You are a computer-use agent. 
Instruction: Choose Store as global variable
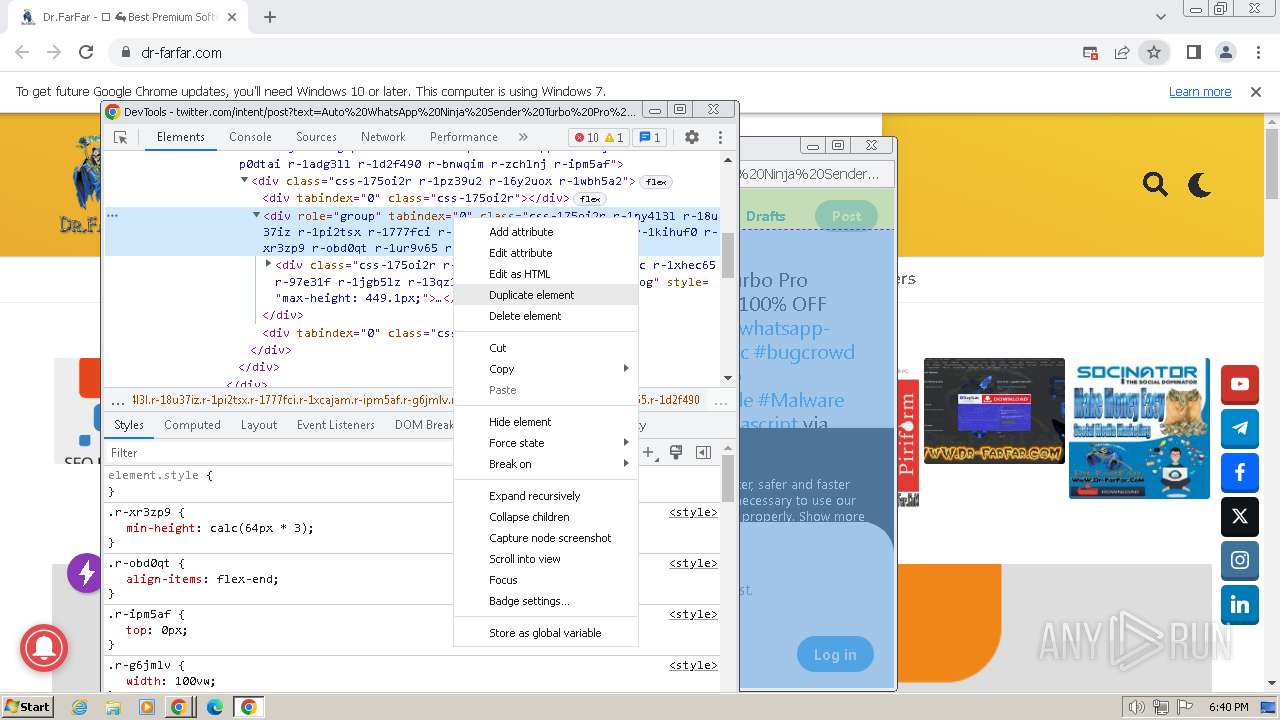546,633
